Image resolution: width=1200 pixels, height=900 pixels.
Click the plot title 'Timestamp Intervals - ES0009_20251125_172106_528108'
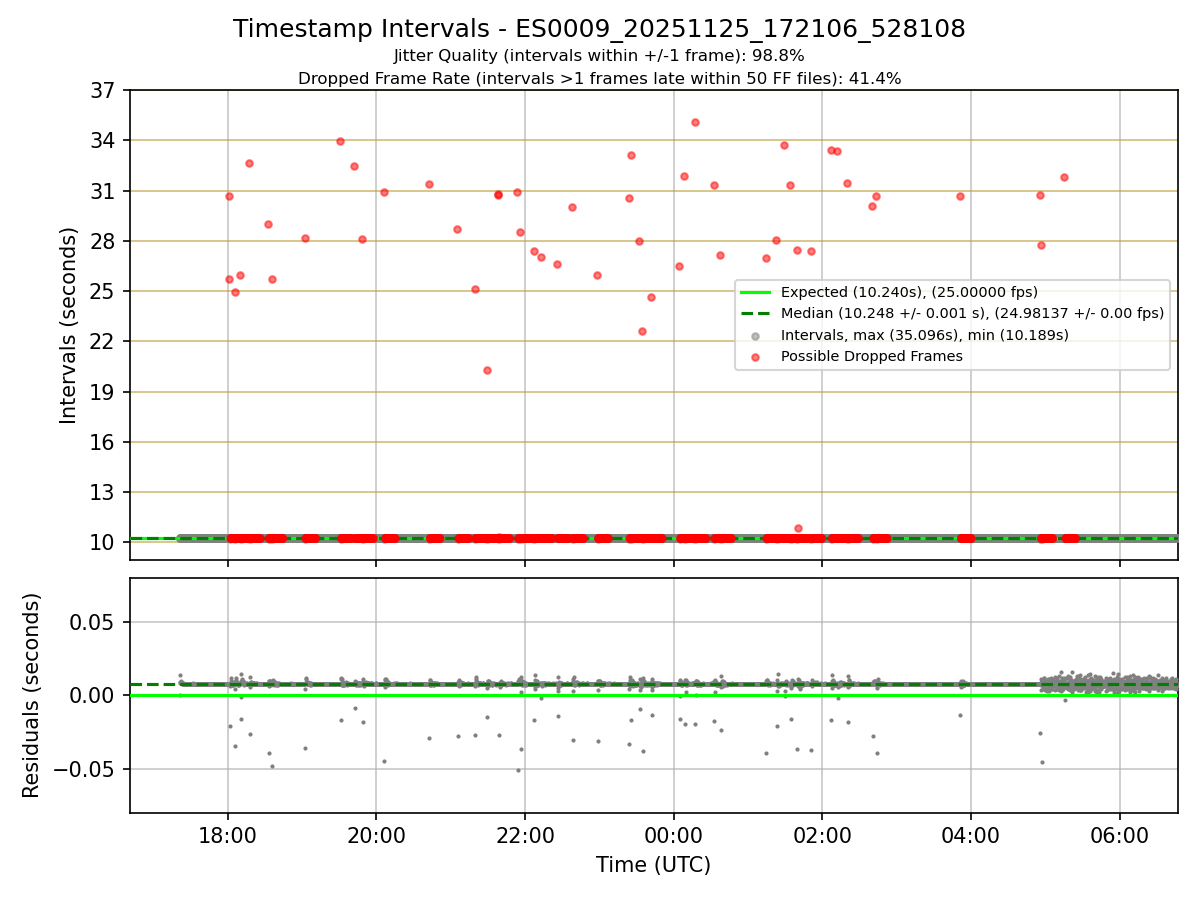[x=599, y=29]
